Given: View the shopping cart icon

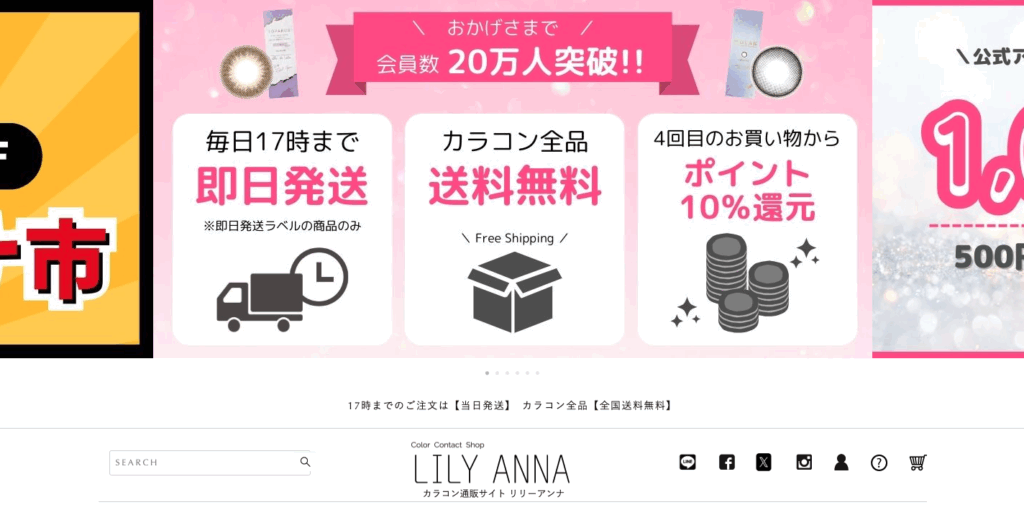Looking at the screenshot, I should point(918,463).
